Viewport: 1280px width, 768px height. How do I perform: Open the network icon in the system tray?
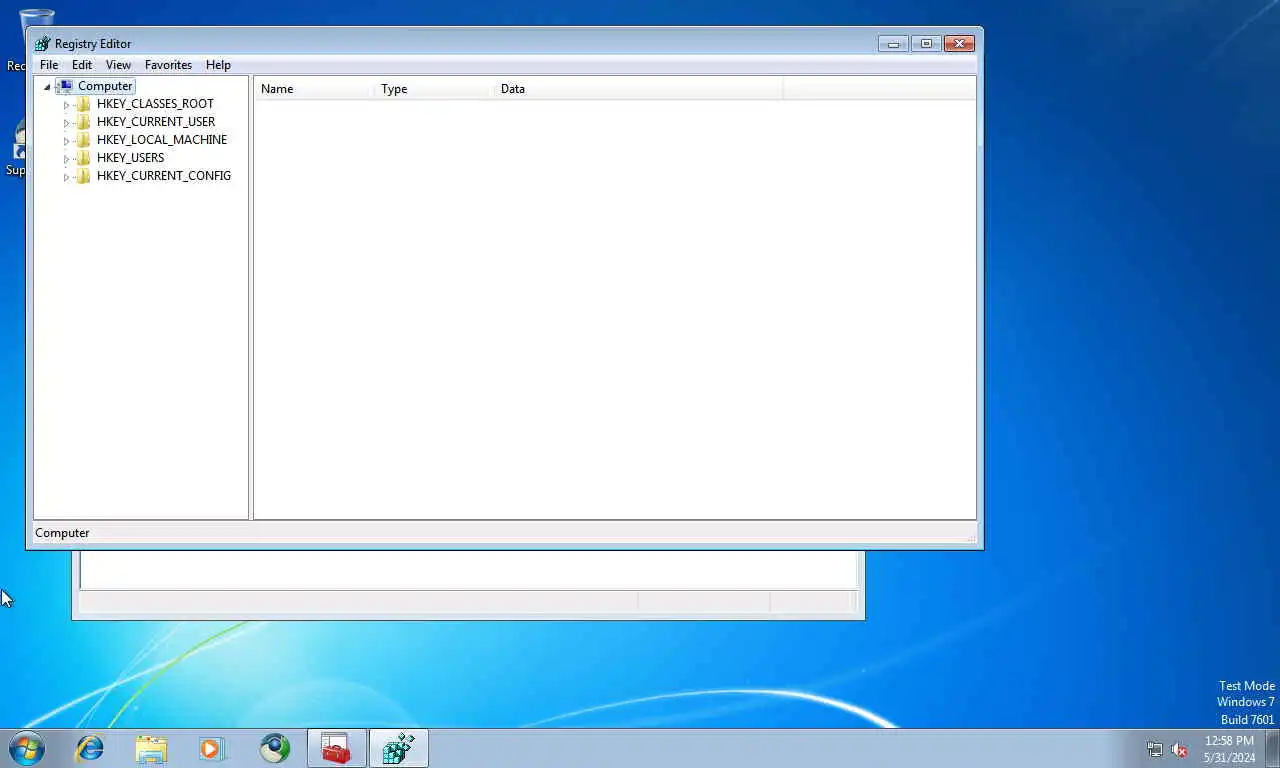click(1155, 749)
